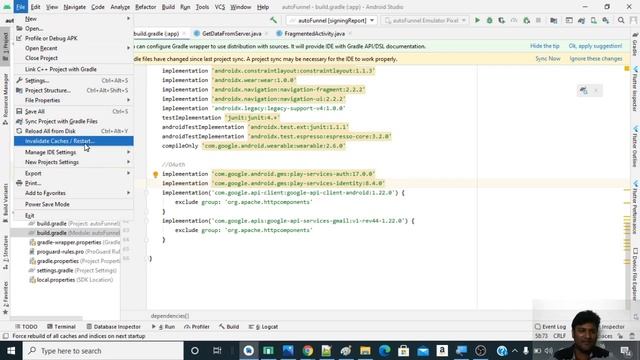
Task: Open the Event Log panel
Action: [550, 327]
